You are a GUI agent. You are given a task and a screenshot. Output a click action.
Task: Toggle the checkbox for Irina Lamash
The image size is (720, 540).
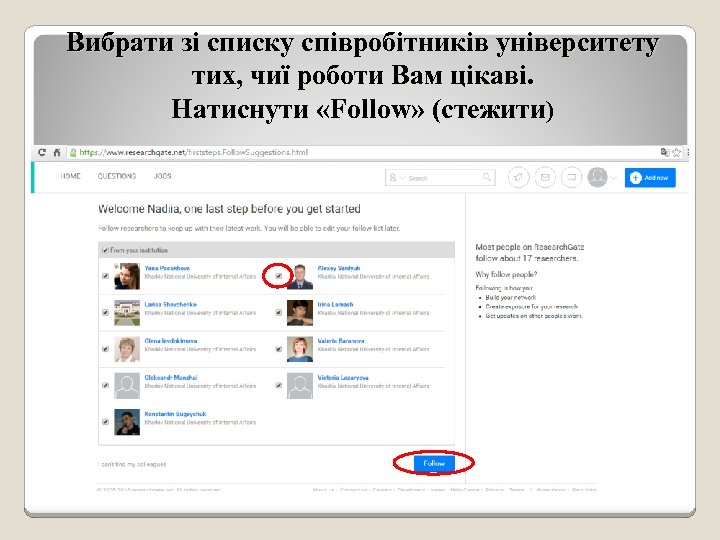click(x=279, y=312)
